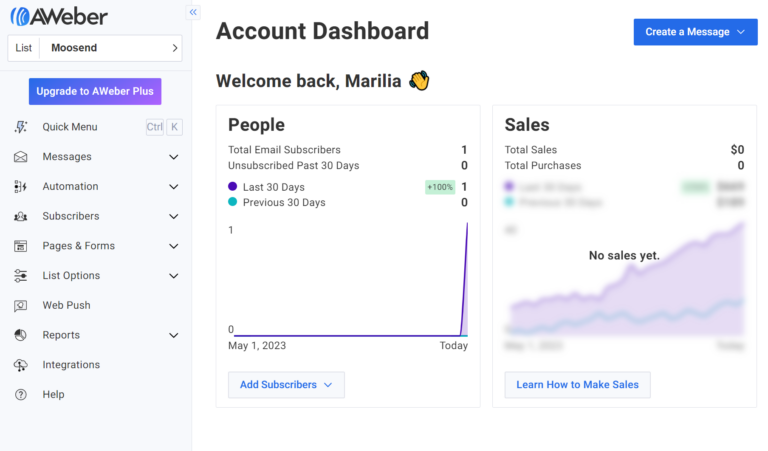
Task: Click the Ctrl shortcut key badge
Action: click(155, 127)
